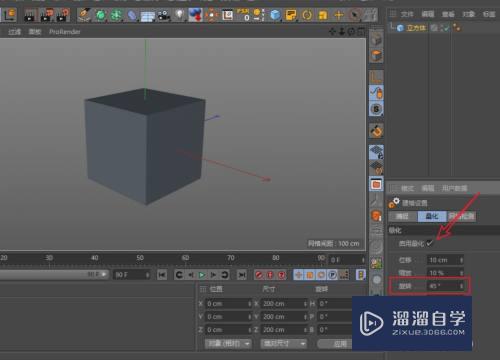Screen dimensions: 500x360
Task: Toggle the enable quantize checkbox
Action: point(429,243)
